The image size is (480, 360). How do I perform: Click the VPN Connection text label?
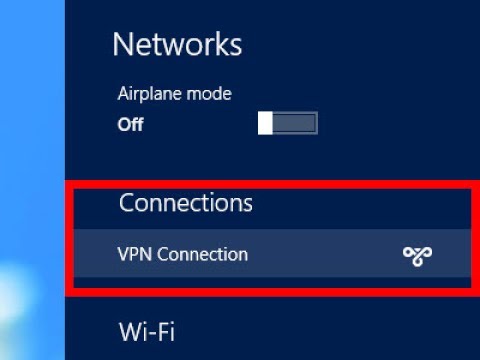point(183,254)
